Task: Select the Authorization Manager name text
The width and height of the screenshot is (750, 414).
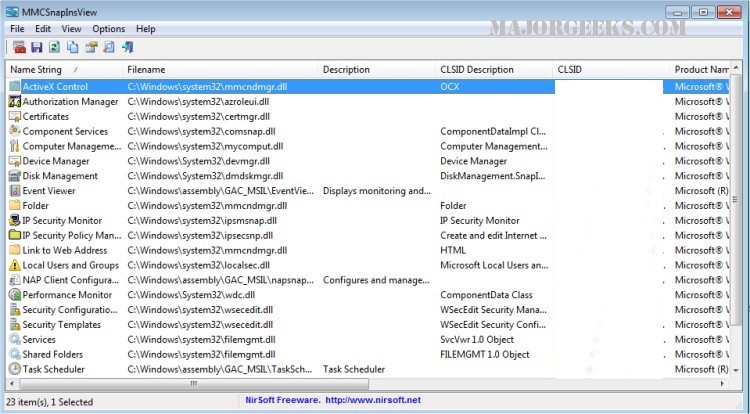Action: tap(70, 101)
